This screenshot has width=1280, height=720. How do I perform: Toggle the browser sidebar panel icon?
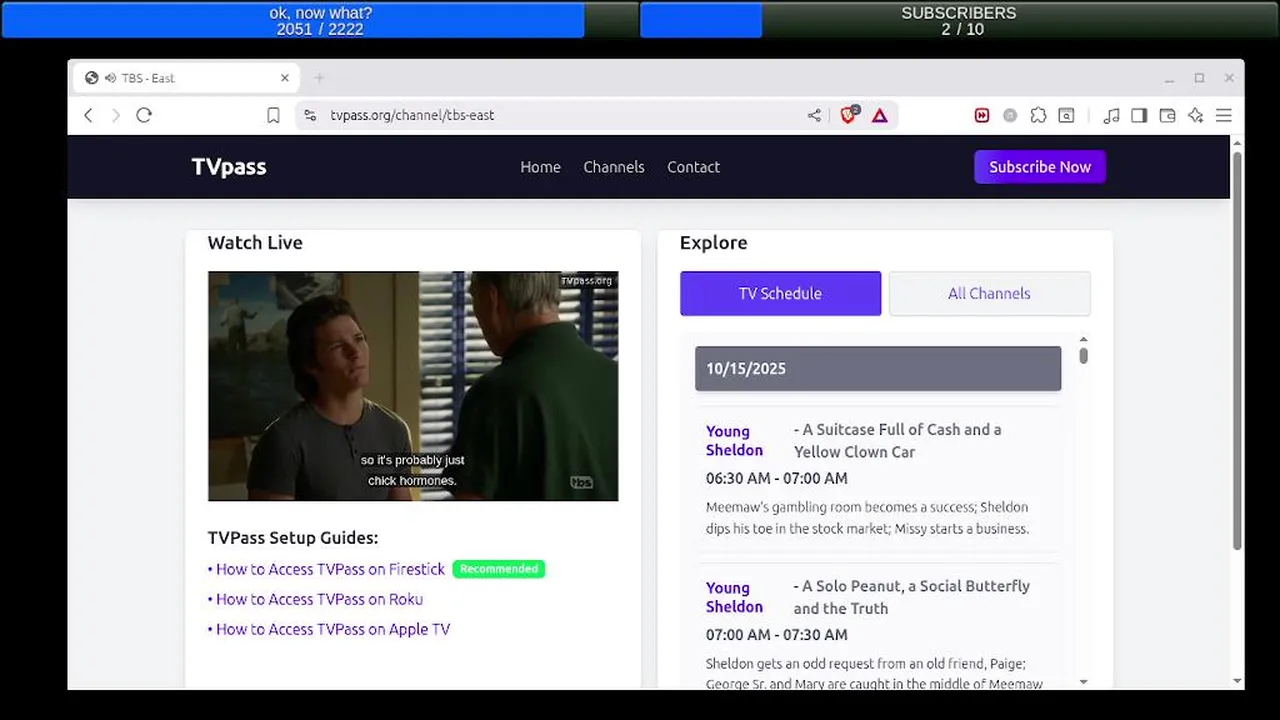pyautogui.click(x=1139, y=115)
